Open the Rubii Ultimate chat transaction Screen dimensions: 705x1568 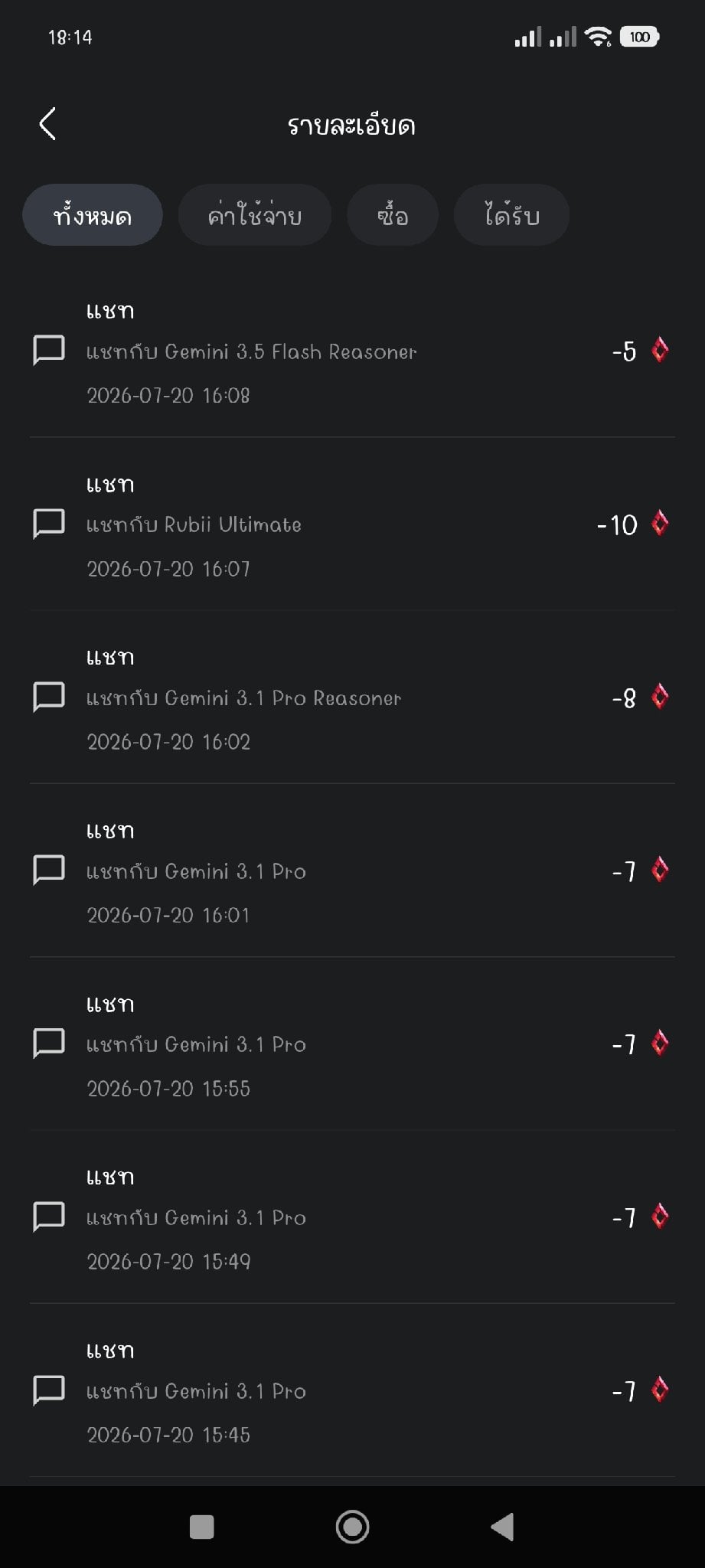pos(352,524)
